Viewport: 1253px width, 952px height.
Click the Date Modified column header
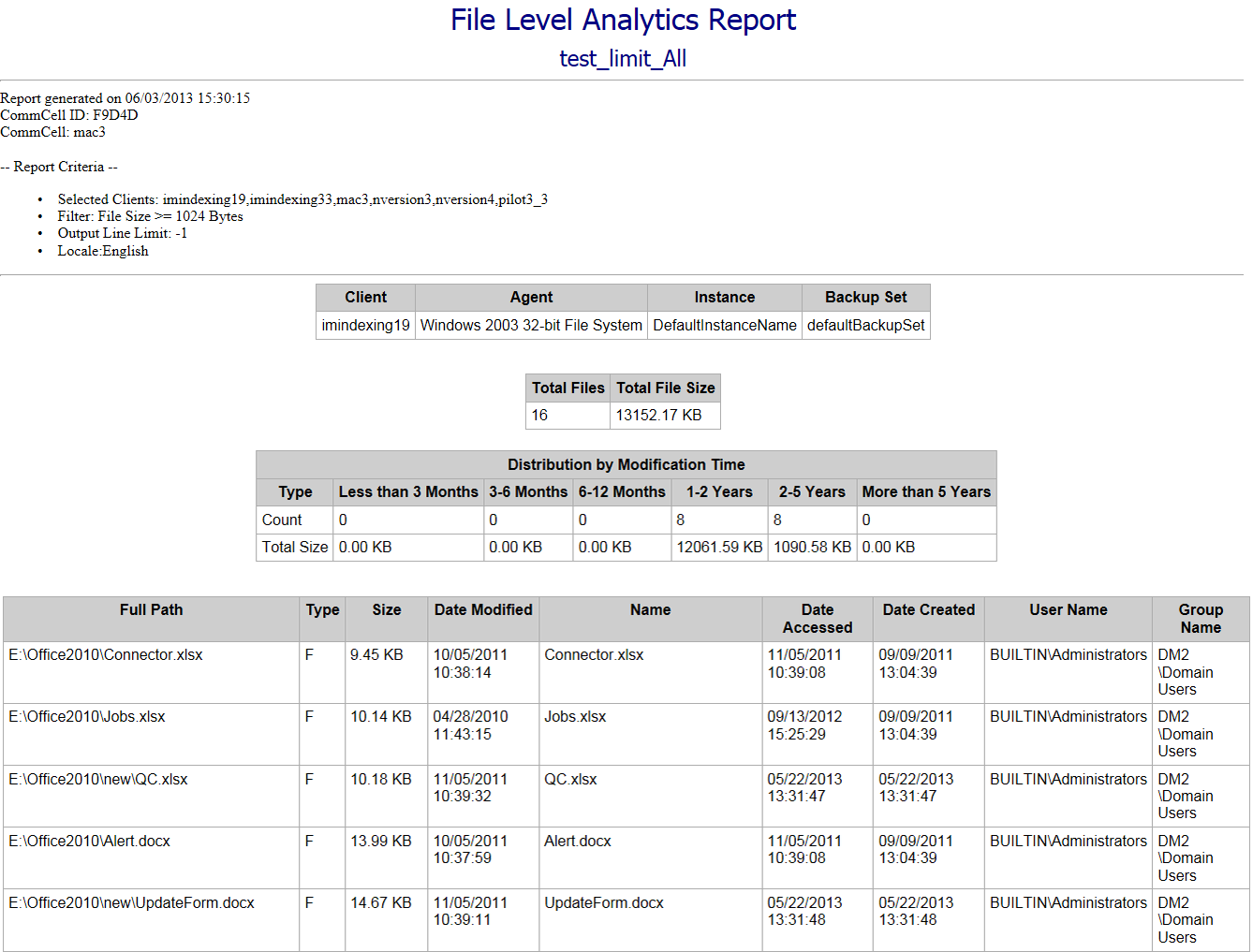(x=483, y=610)
